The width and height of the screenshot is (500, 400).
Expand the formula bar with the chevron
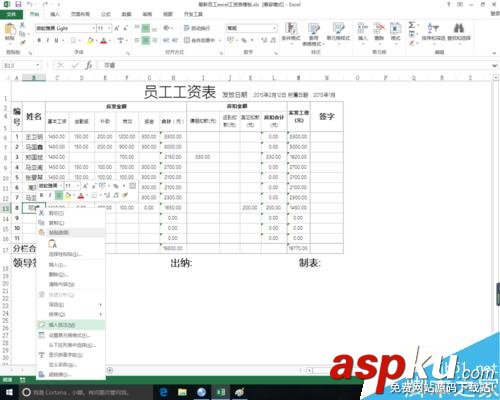(495, 65)
